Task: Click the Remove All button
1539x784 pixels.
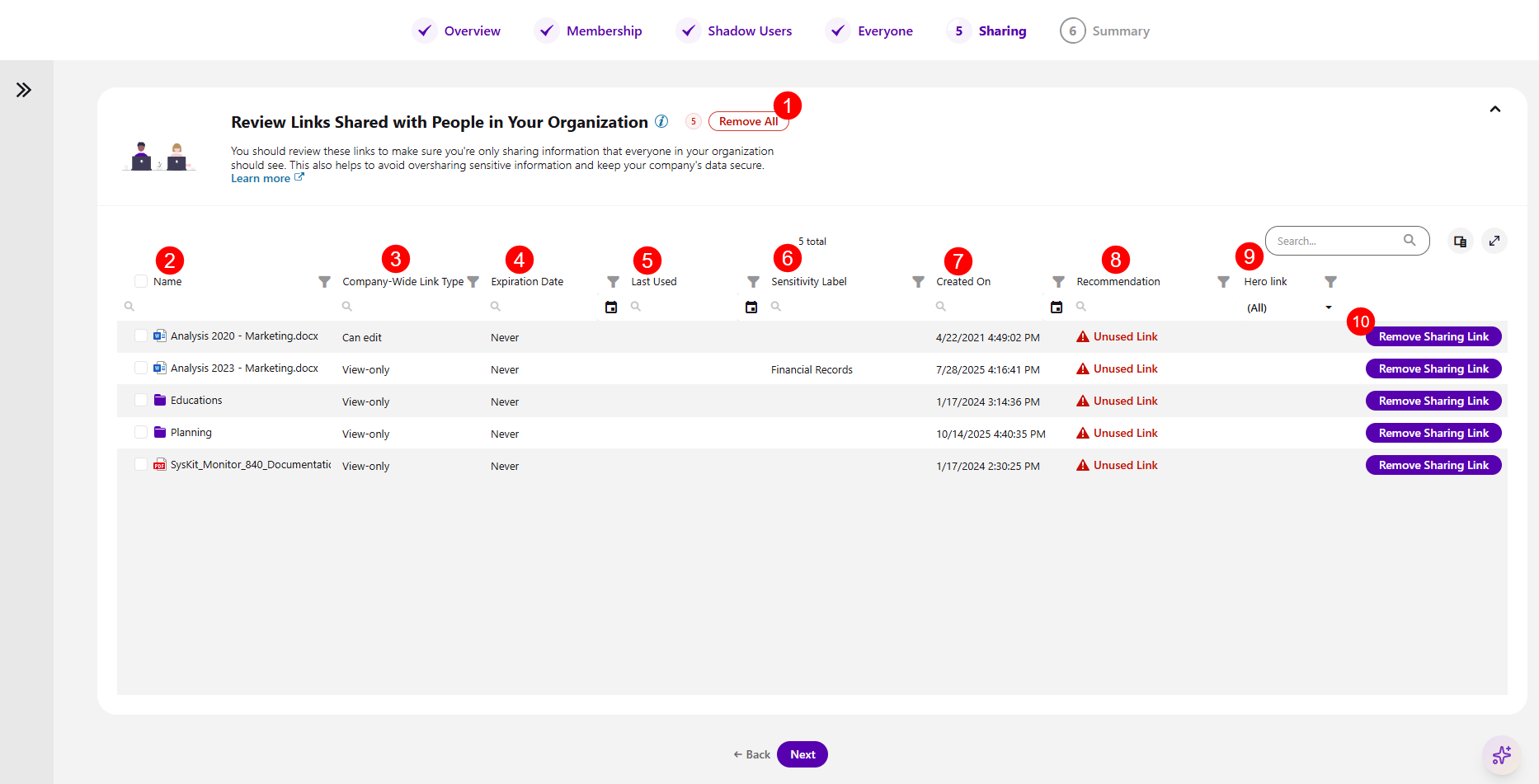Action: point(748,121)
